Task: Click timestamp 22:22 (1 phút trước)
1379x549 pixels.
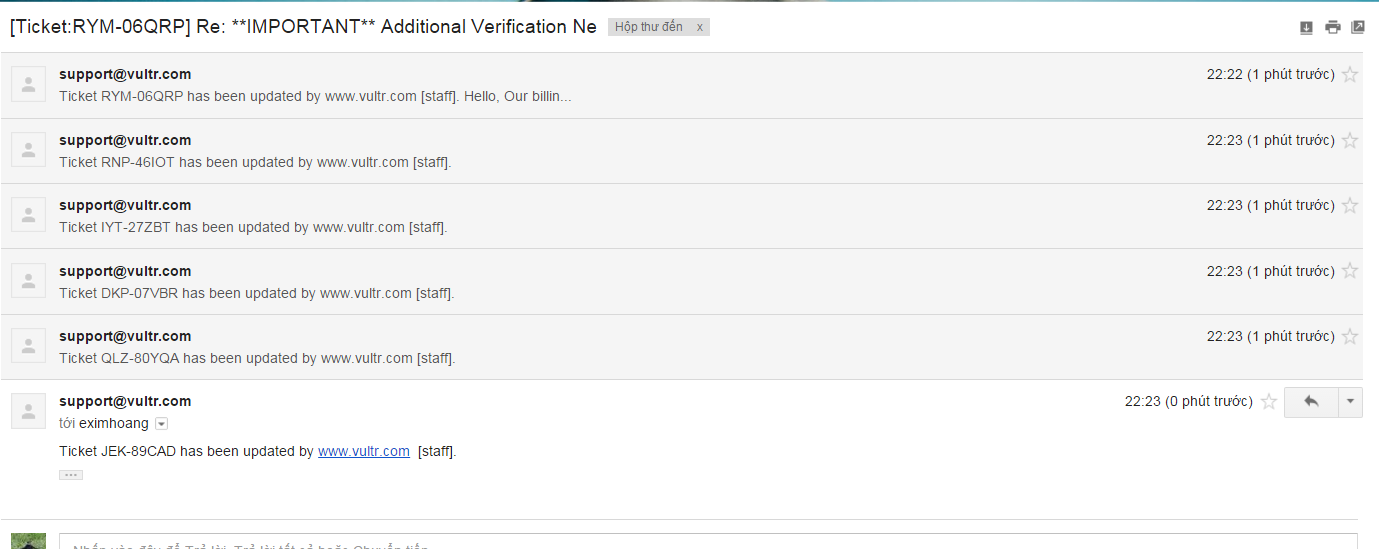Action: [x=1270, y=74]
